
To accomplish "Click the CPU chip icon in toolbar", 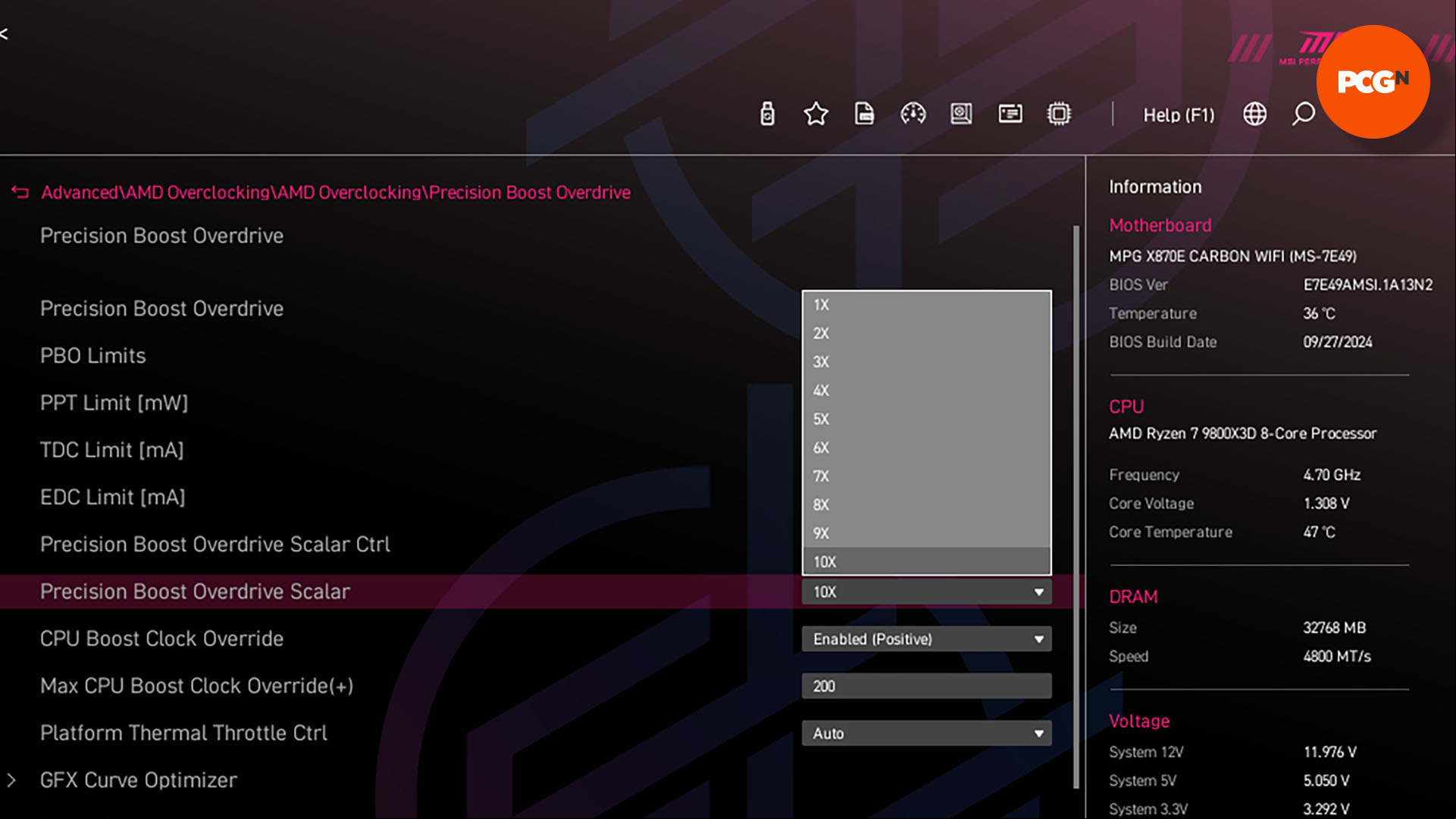I will coord(1059,114).
